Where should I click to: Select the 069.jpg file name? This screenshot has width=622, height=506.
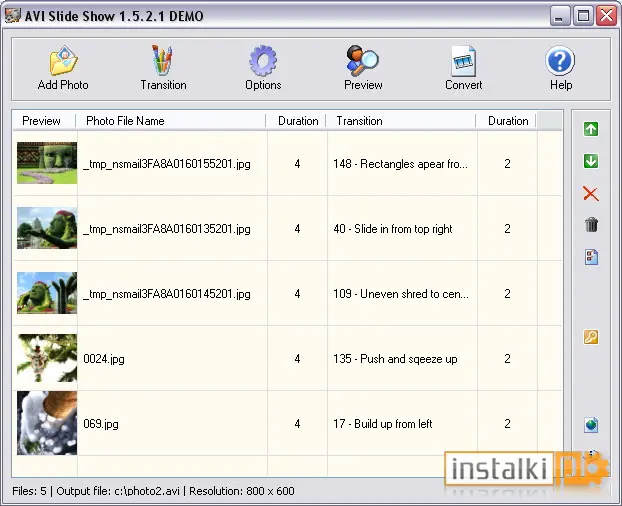pos(101,424)
